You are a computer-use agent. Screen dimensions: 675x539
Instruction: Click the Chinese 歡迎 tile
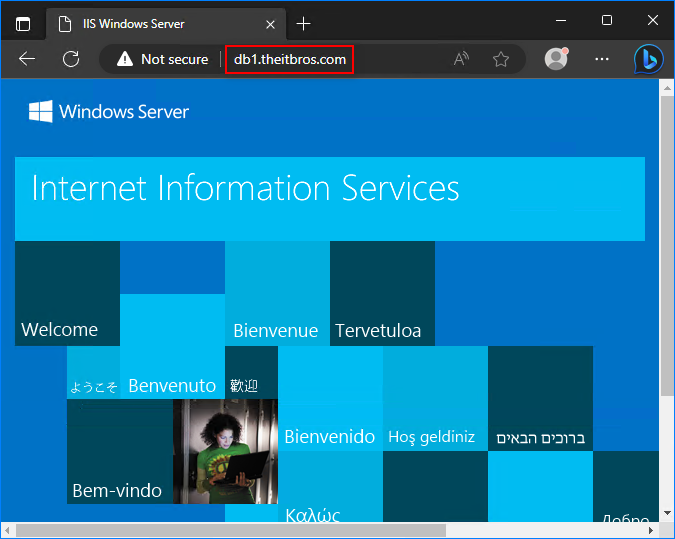[x=251, y=372]
